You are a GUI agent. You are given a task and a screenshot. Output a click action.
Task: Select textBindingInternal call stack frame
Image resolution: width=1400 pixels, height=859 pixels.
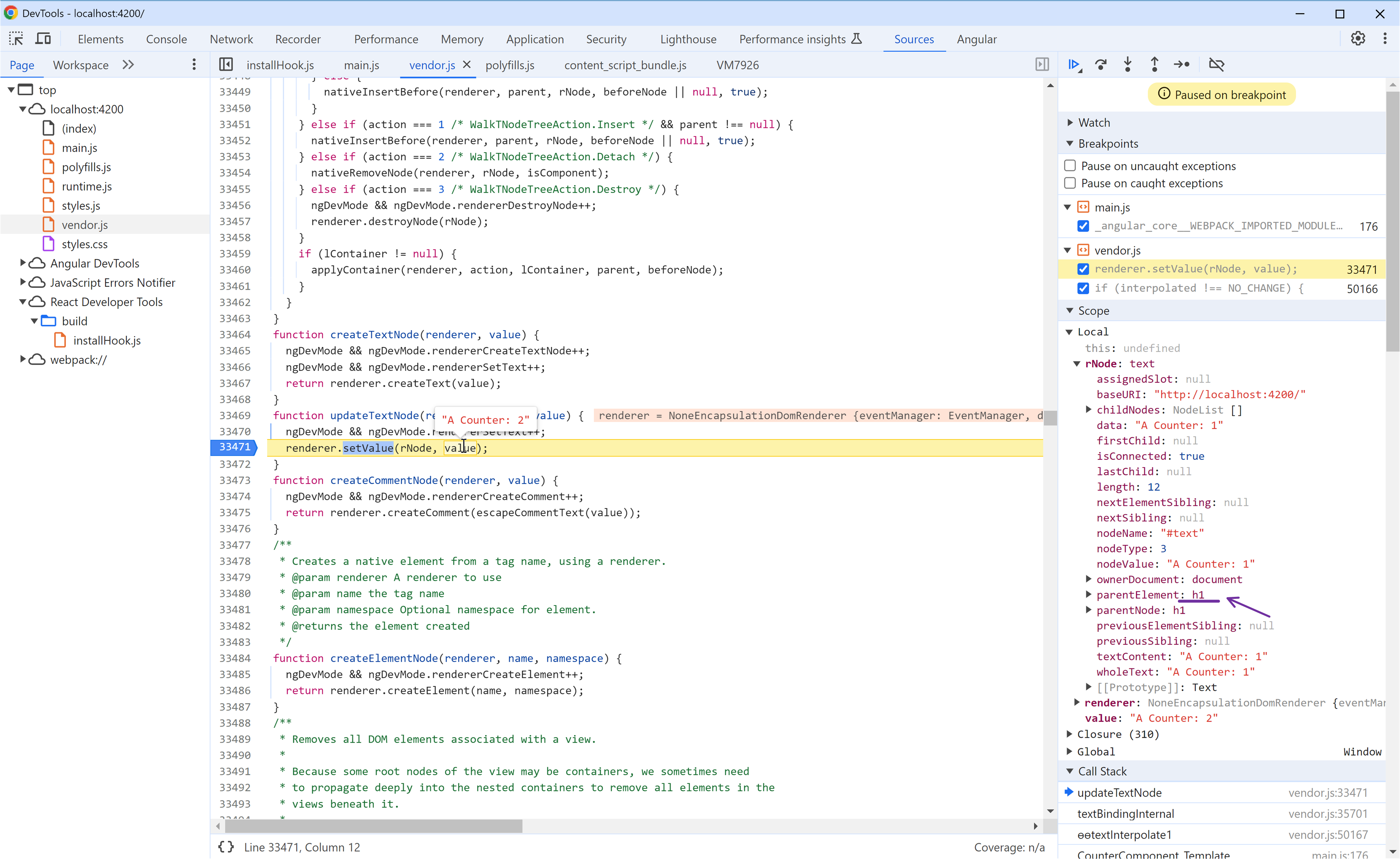pyautogui.click(x=1222, y=813)
